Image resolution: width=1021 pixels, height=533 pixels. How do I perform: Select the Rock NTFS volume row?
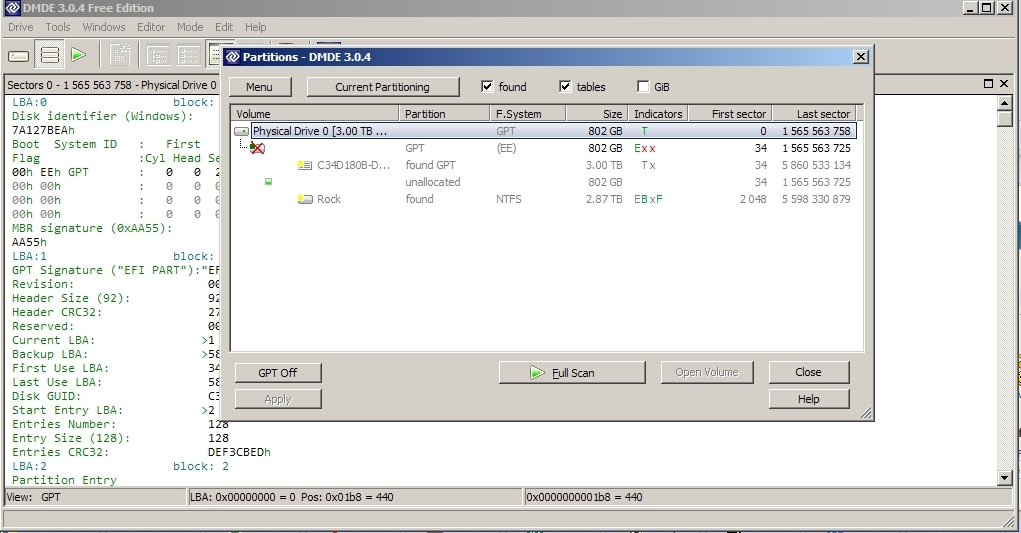point(544,199)
